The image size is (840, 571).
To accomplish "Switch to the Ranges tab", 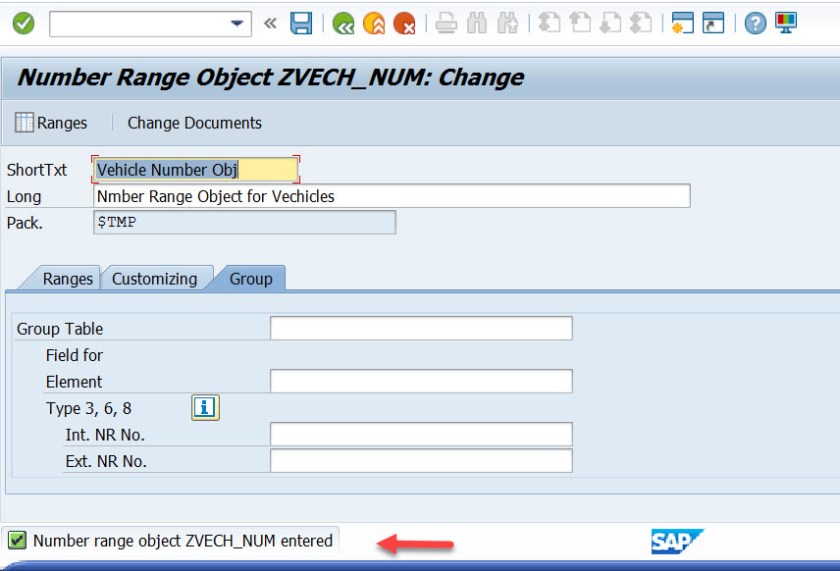I will tap(67, 279).
